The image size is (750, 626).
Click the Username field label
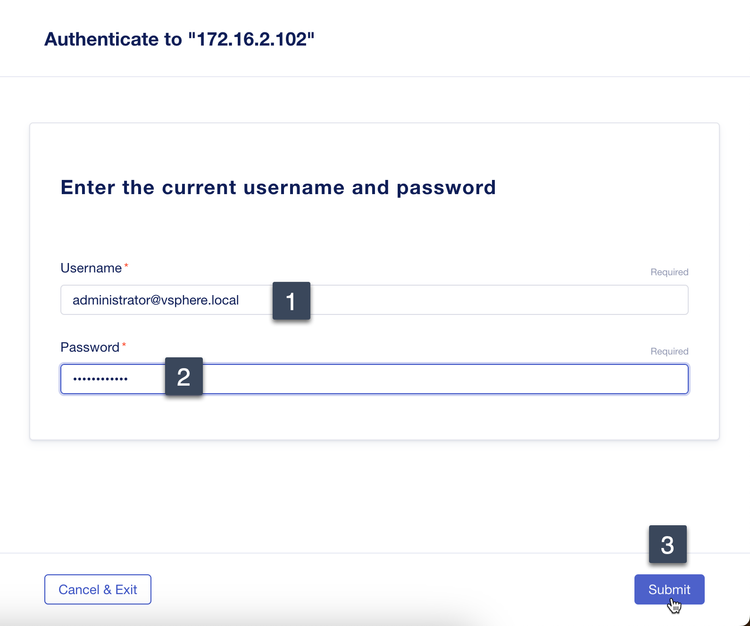[90, 268]
